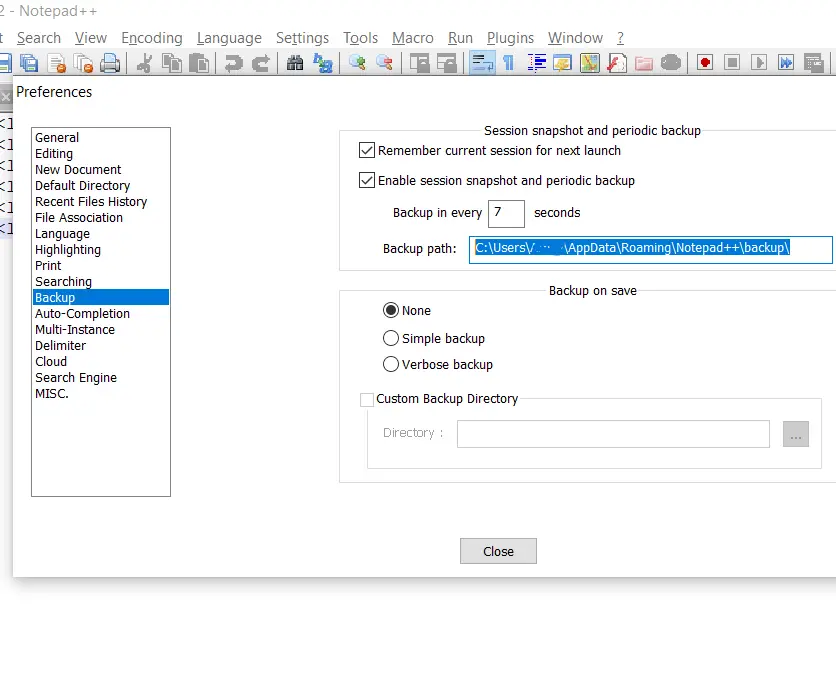
Task: Open the Tools menu
Action: click(x=360, y=38)
